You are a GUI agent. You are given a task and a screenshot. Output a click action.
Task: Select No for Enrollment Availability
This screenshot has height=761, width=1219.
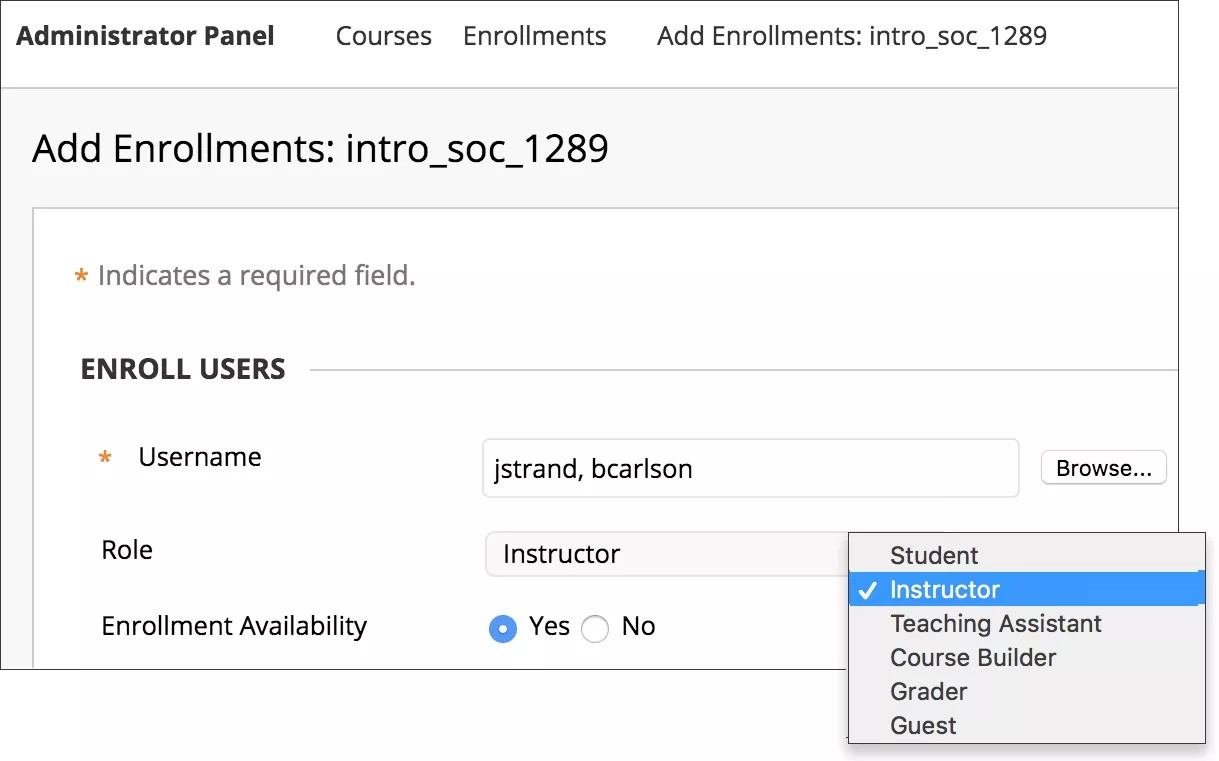[x=595, y=628]
